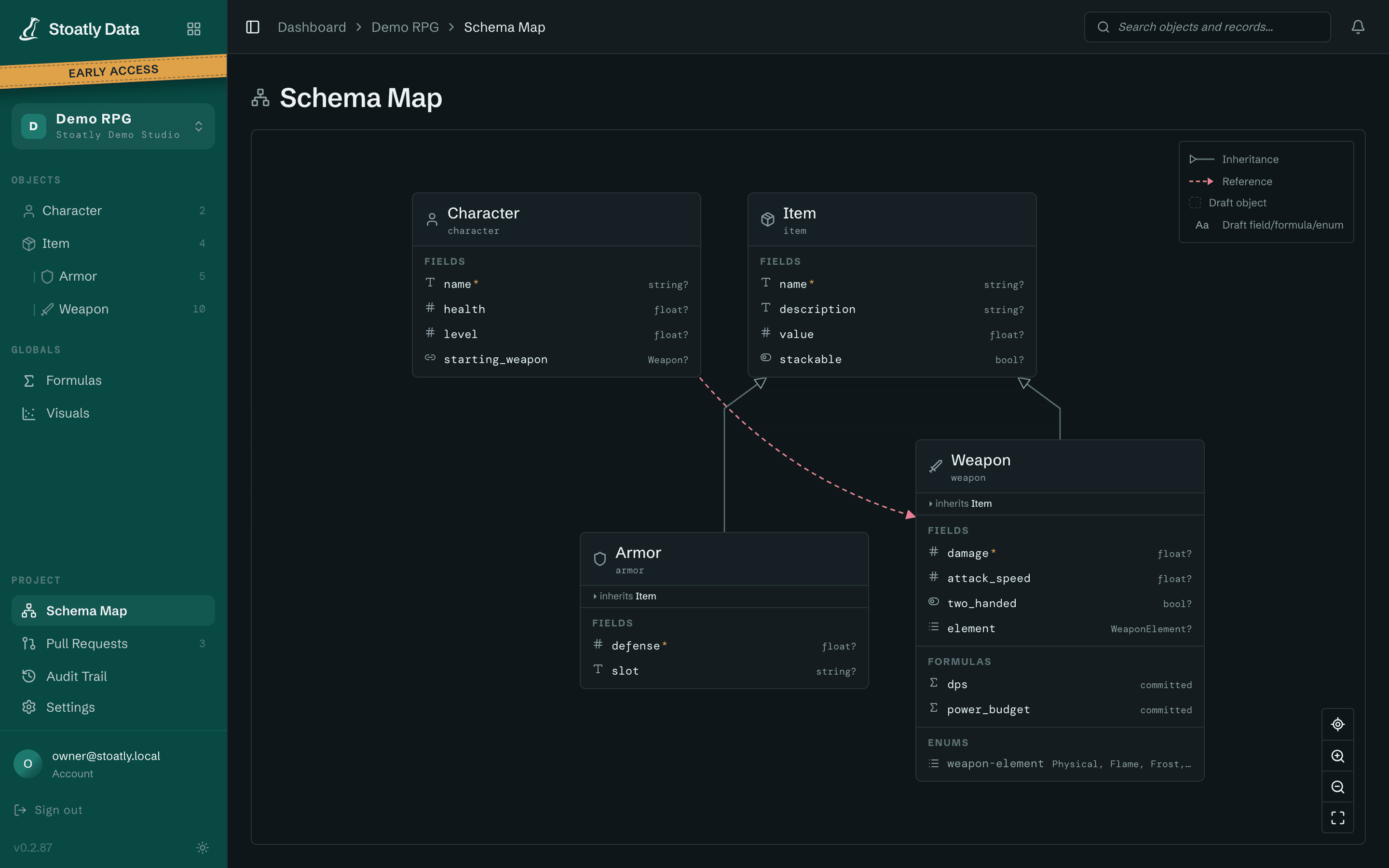1389x868 pixels.
Task: Click the search magnifier icon
Action: [1103, 27]
